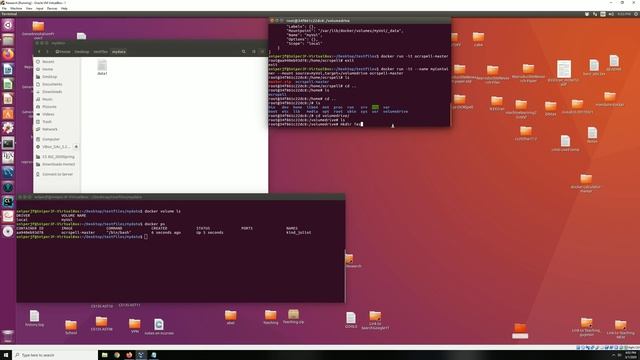640x360 pixels.
Task: Click the mydata breadcrumb in path bar
Action: tap(119, 51)
